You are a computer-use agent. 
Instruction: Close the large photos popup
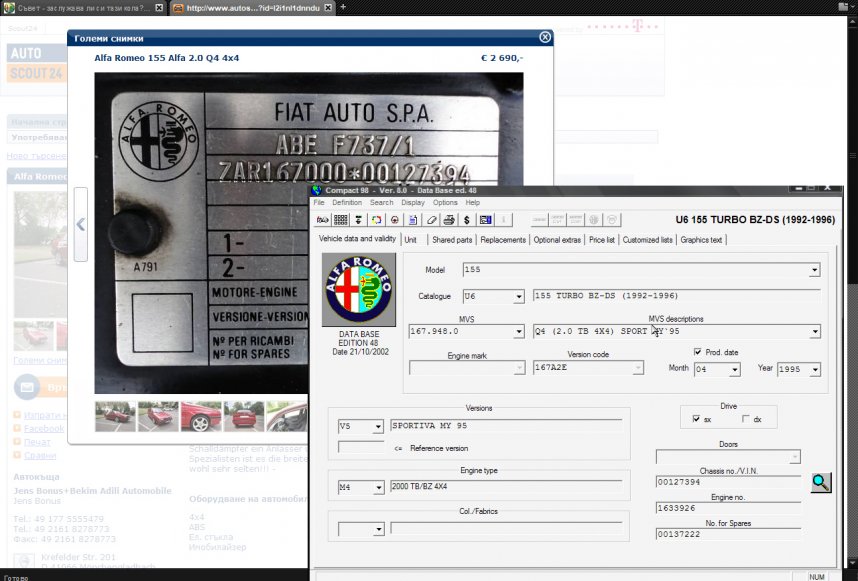pos(545,37)
